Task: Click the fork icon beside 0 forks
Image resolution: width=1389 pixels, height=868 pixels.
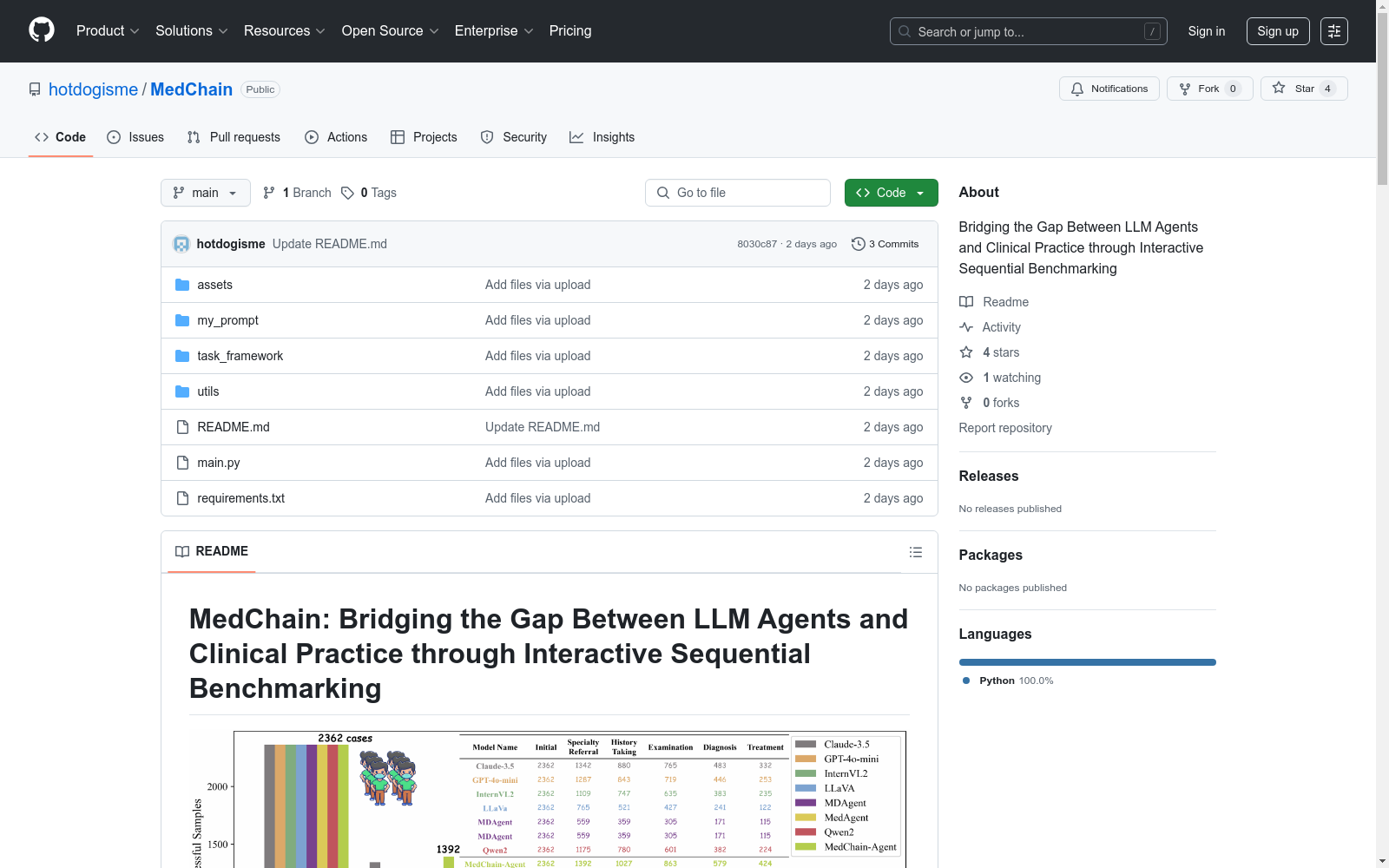Action: pyautogui.click(x=966, y=403)
